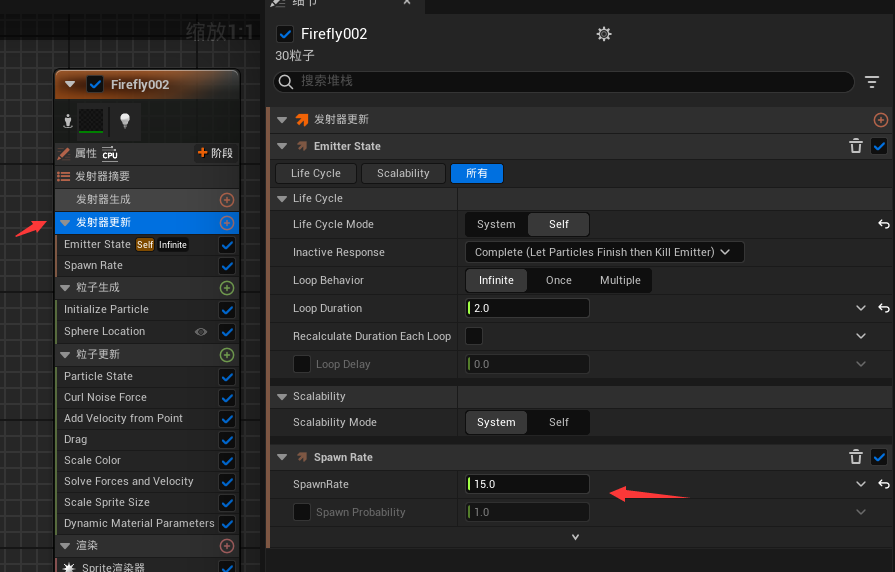Focus the 搜索堆栈 search box
Screen dimensions: 895x572
point(564,82)
